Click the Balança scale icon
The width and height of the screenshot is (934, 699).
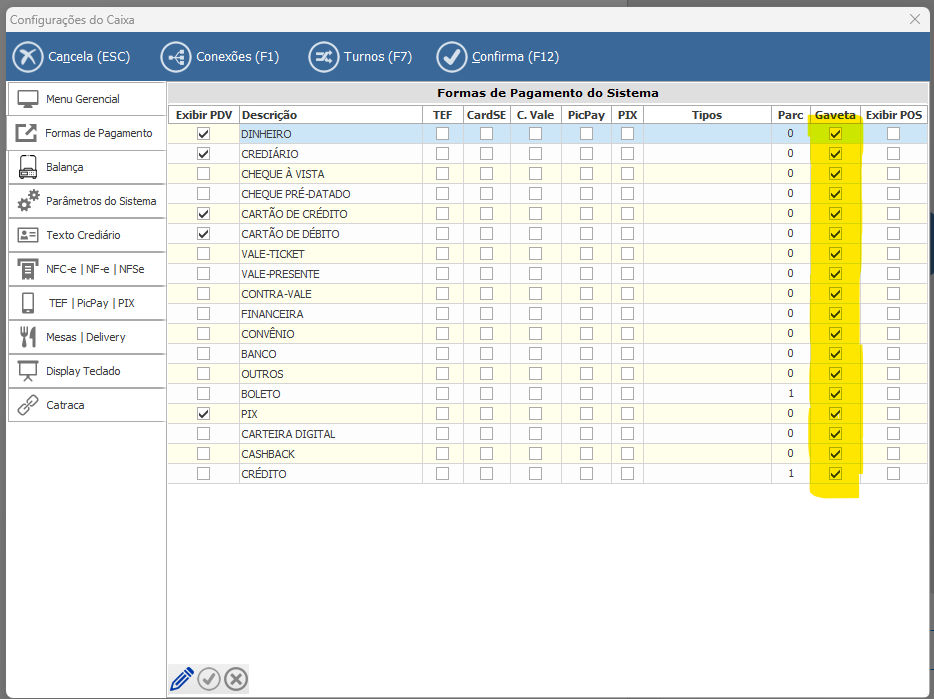point(28,167)
